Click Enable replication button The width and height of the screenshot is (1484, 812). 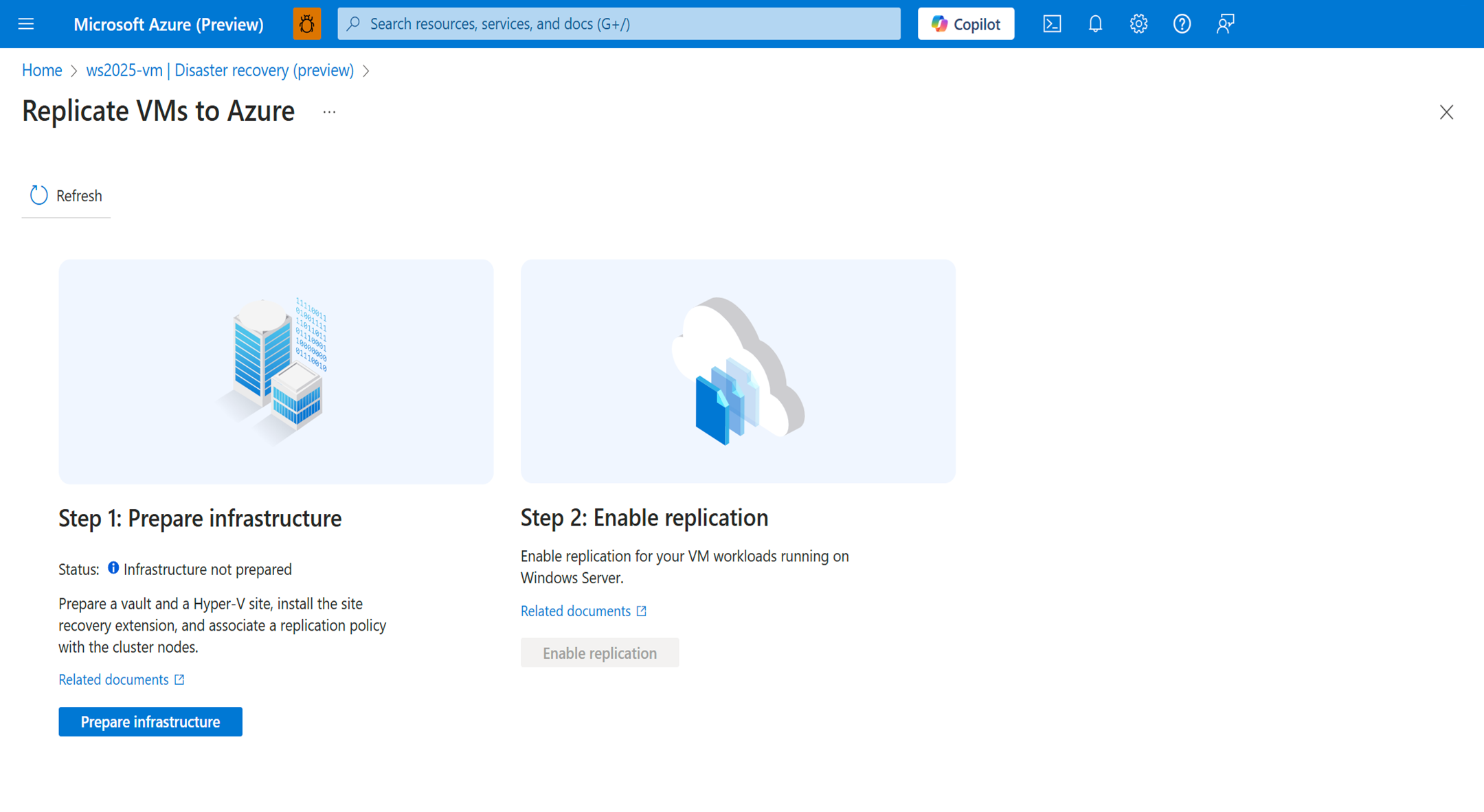tap(600, 653)
